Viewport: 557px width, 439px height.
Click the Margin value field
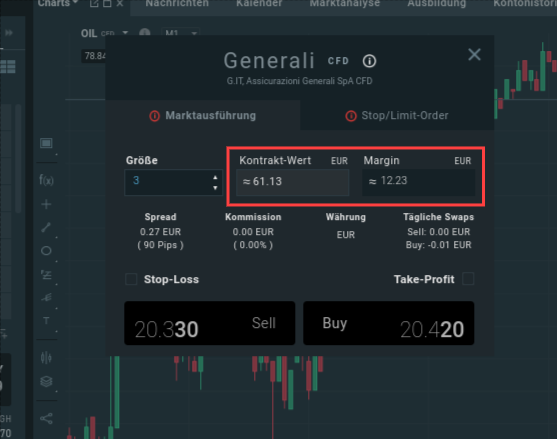pyautogui.click(x=418, y=182)
